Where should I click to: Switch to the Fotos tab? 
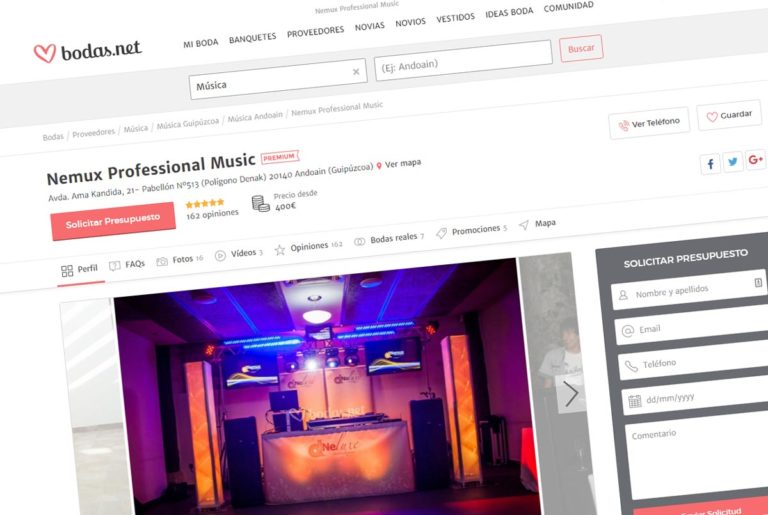[179, 260]
